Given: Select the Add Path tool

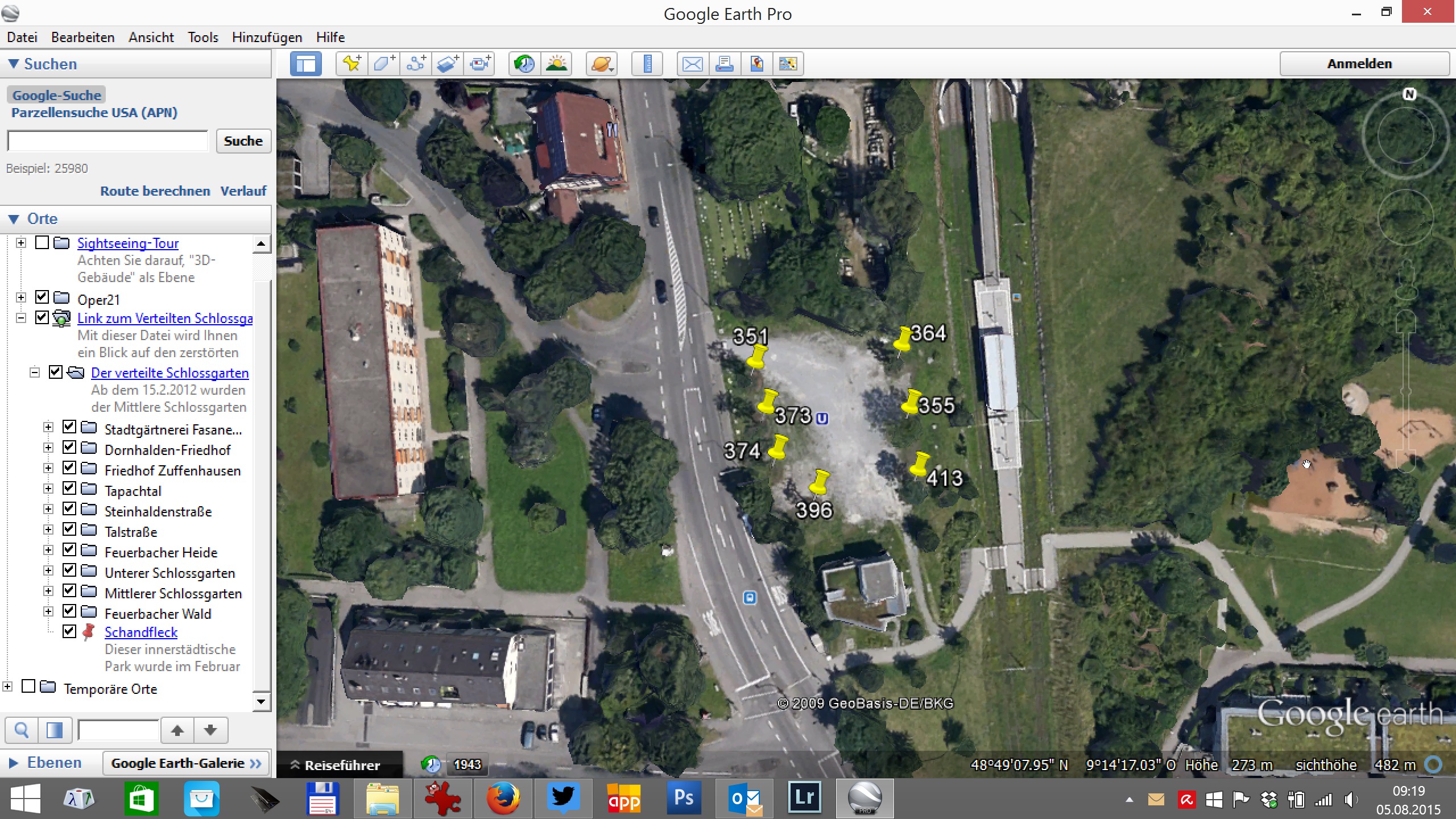Looking at the screenshot, I should 416,64.
